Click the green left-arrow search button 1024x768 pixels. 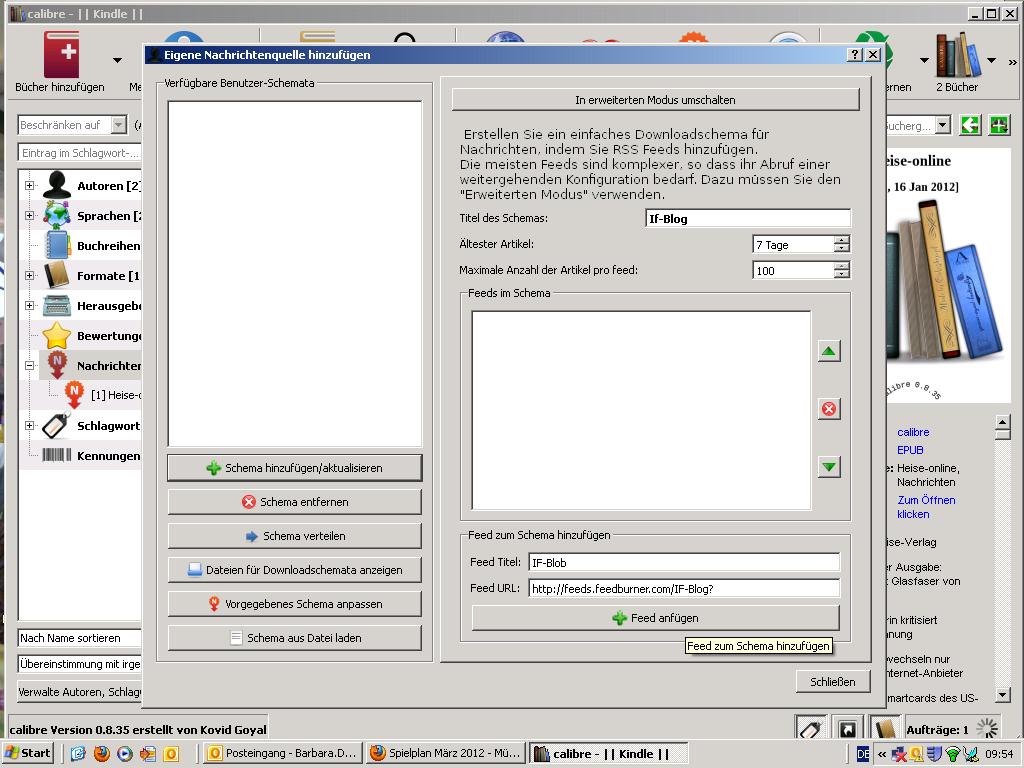[970, 125]
